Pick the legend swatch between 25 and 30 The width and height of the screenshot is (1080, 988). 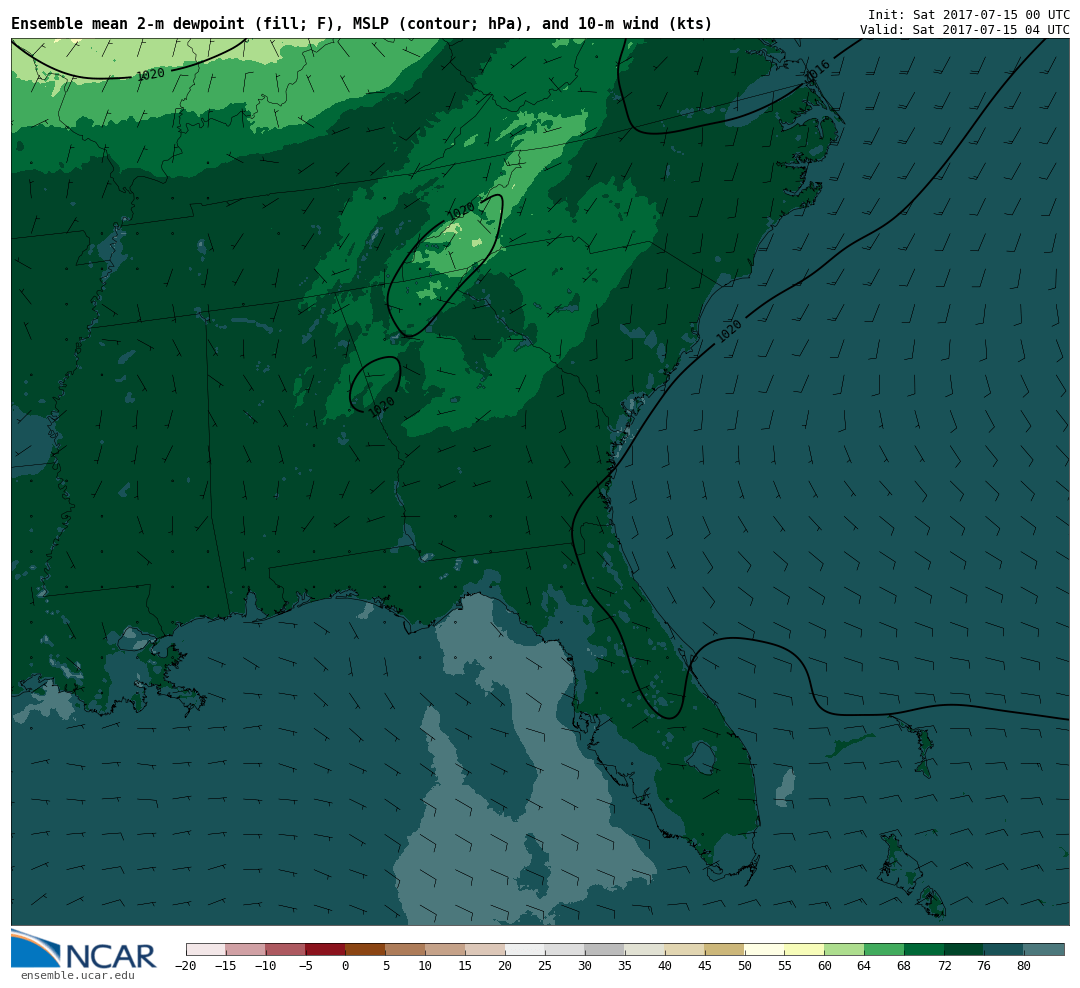click(x=565, y=949)
